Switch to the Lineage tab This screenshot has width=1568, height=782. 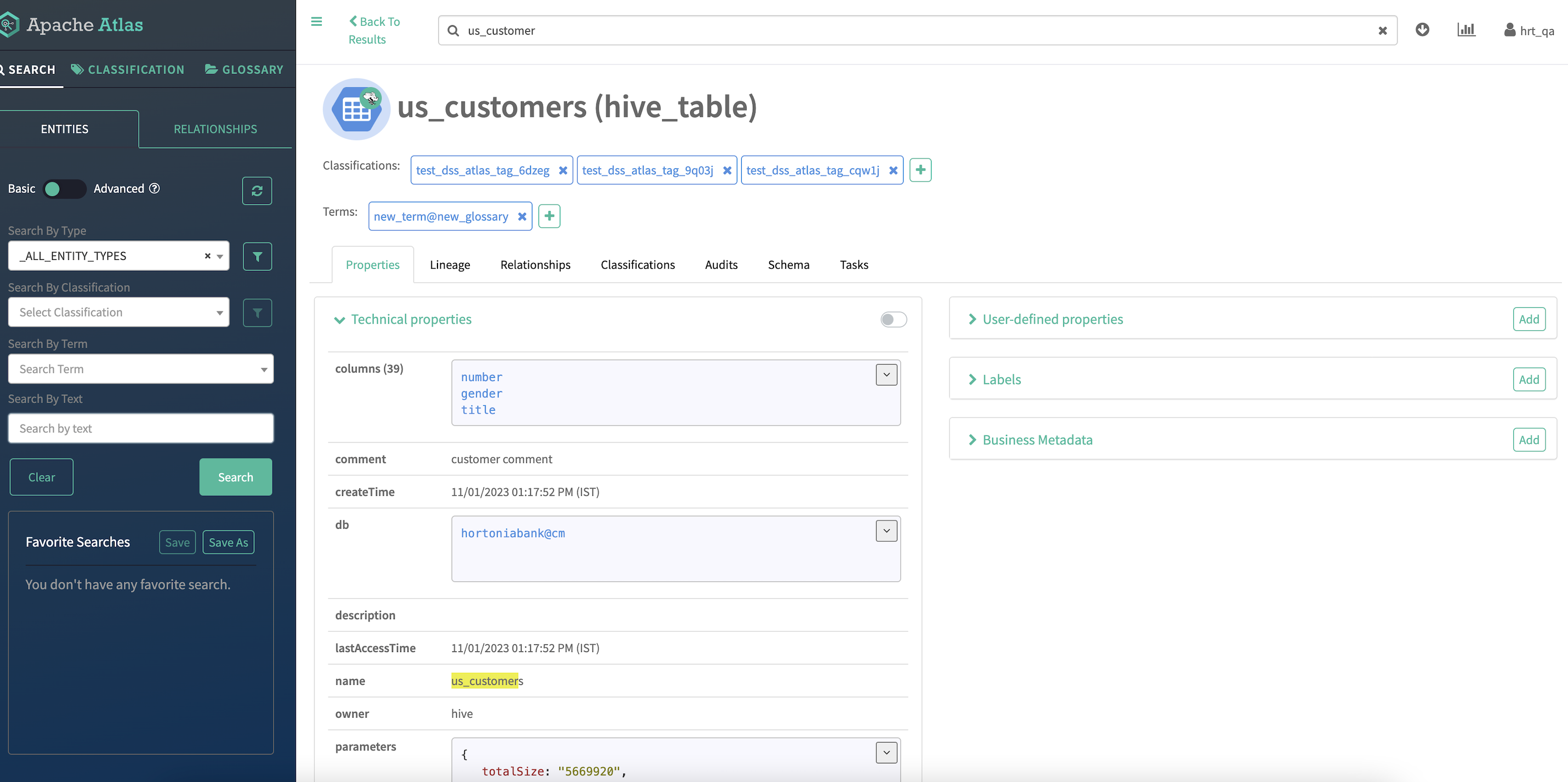point(450,265)
